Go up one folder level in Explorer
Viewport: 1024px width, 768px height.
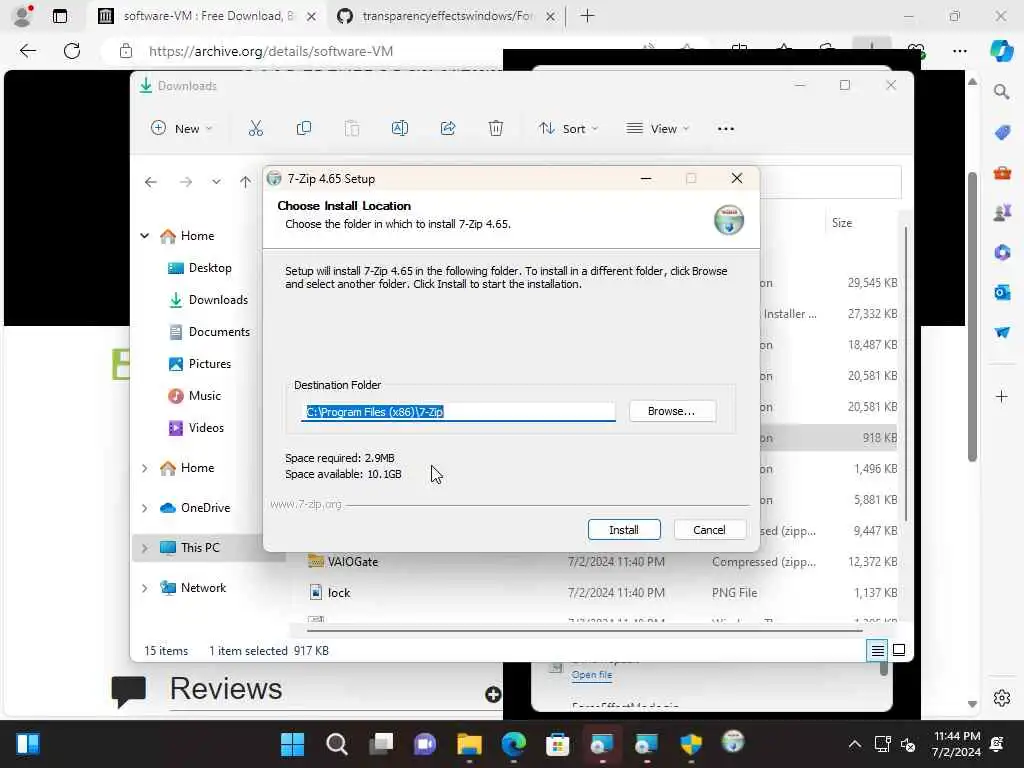coord(246,182)
